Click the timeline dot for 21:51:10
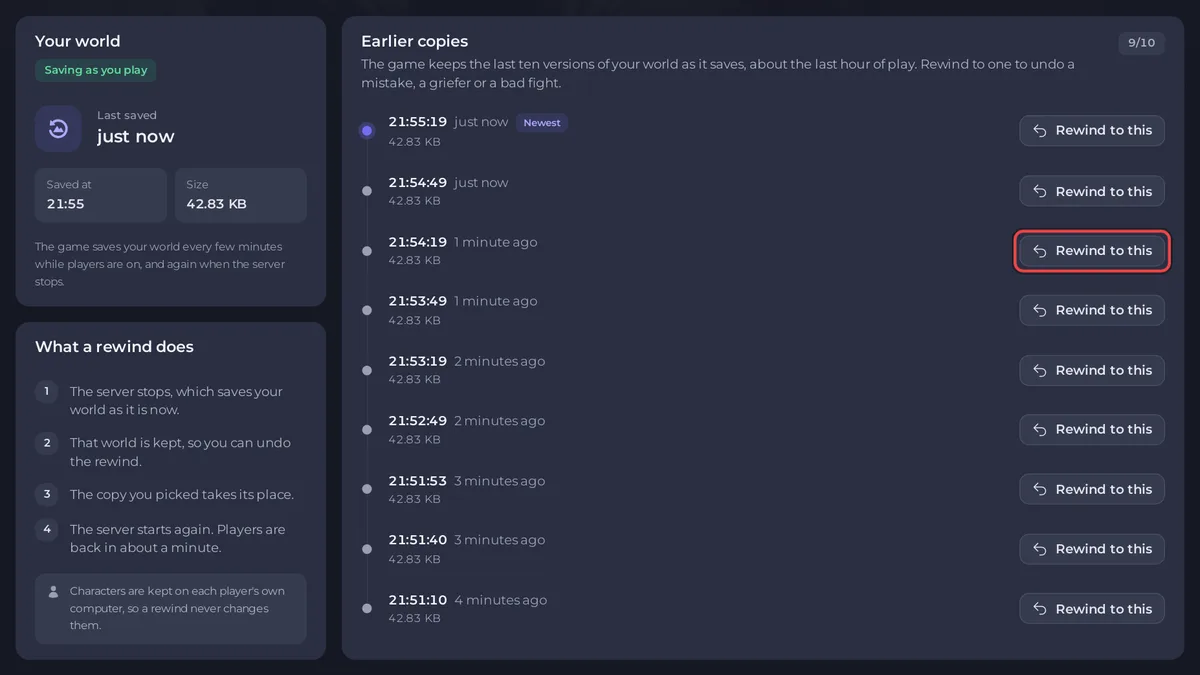 point(367,608)
